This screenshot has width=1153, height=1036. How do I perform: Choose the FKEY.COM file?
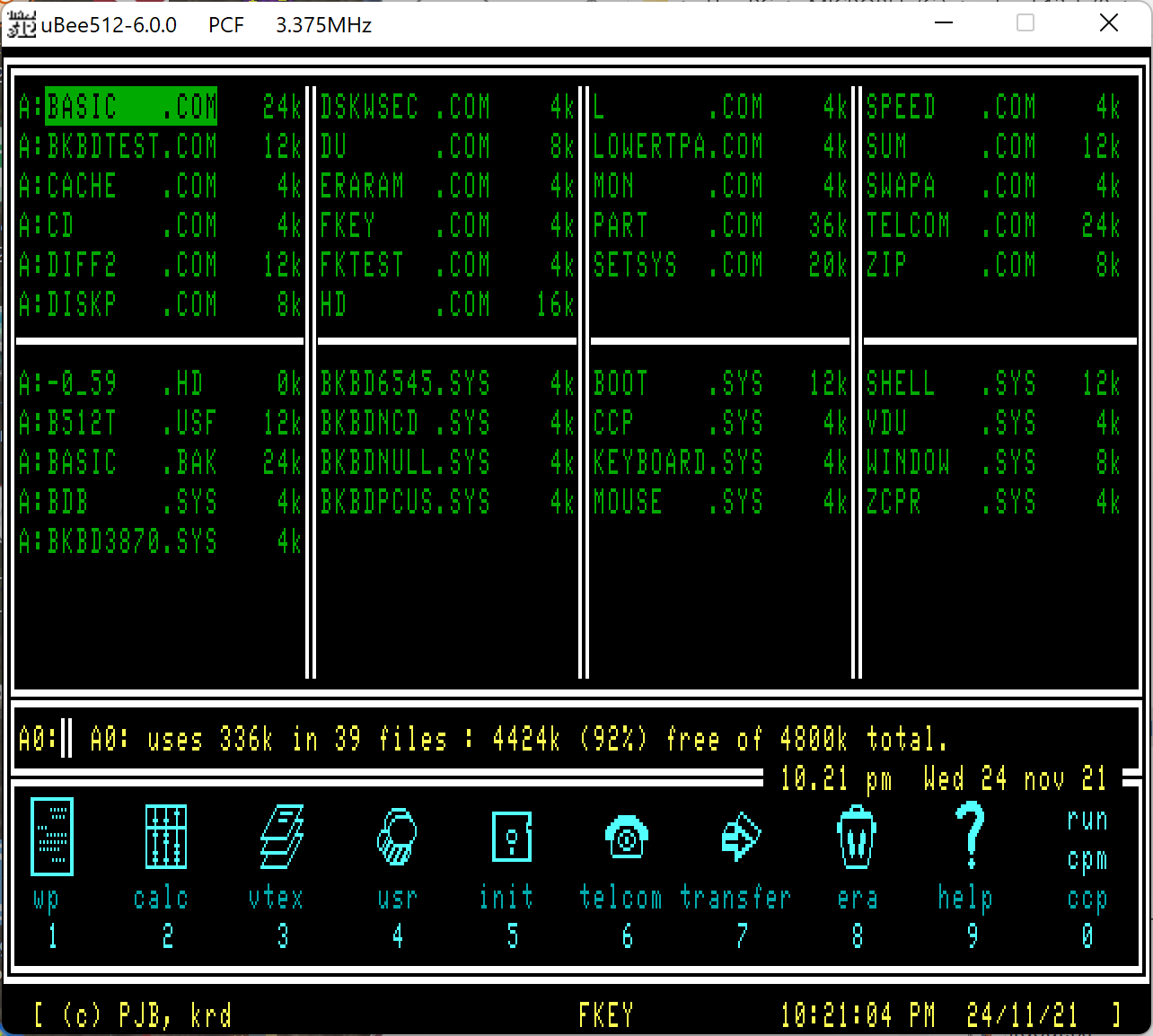tap(405, 226)
